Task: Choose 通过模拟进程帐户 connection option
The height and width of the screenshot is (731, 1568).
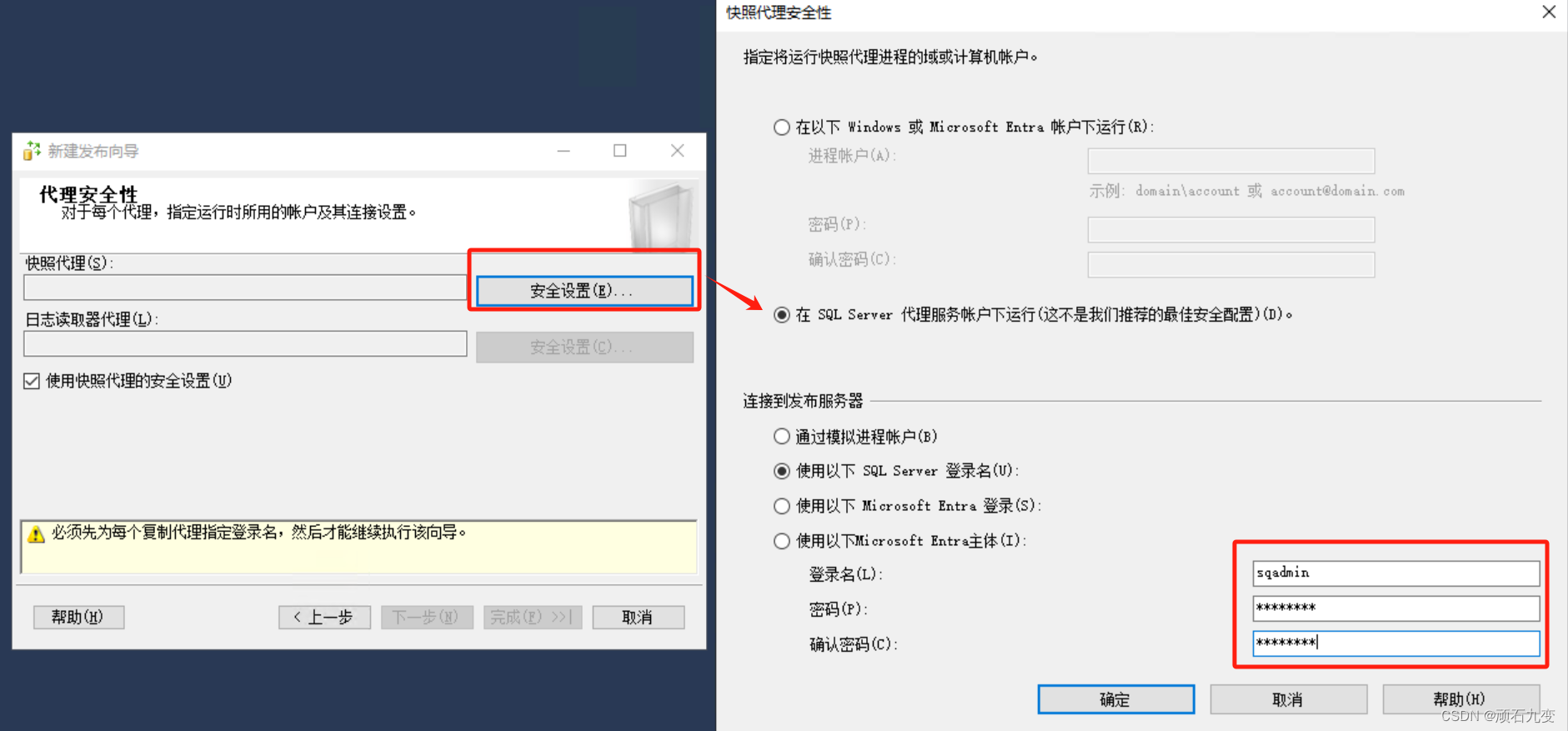Action: coord(781,436)
